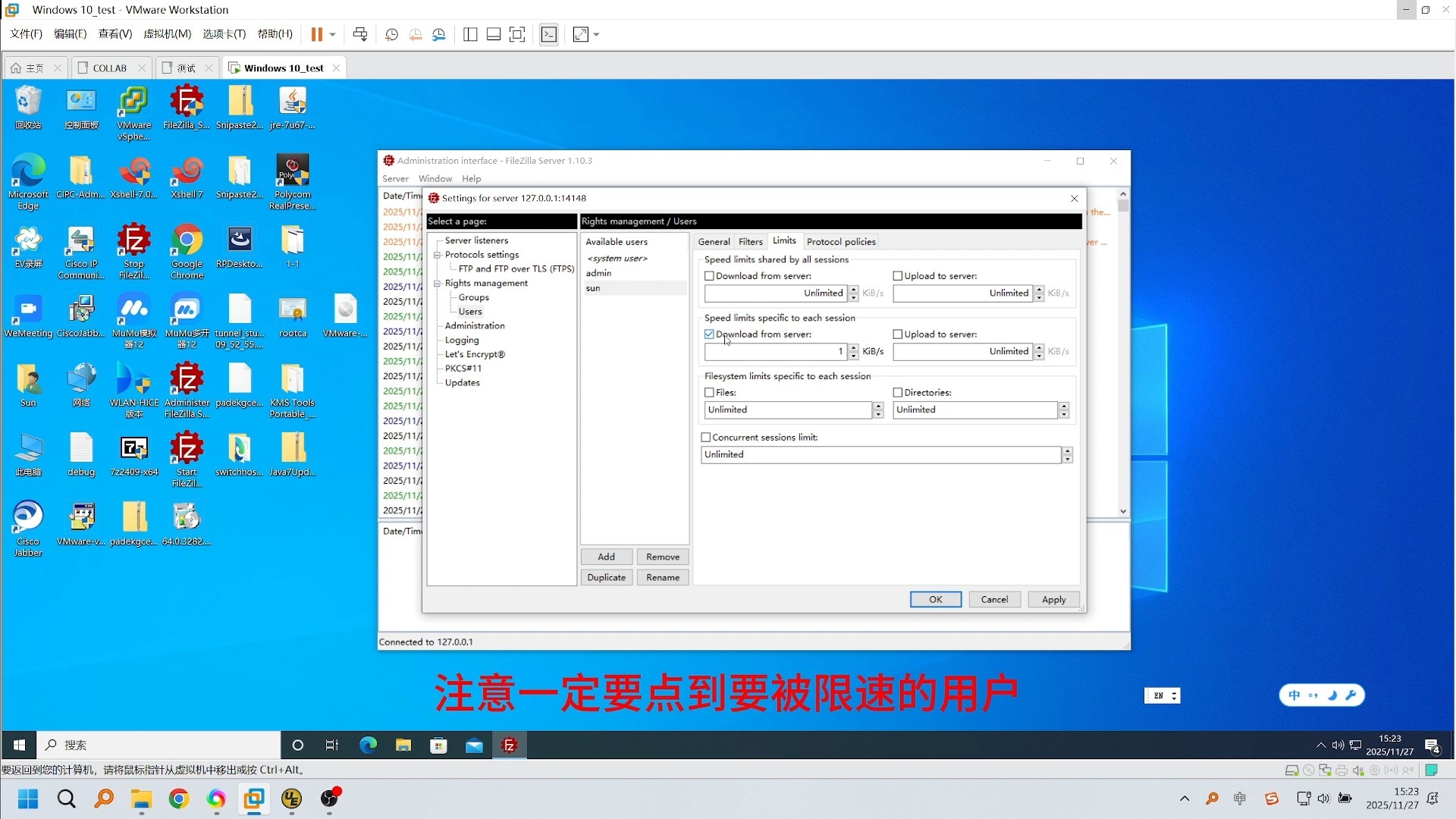Screen dimensions: 1456x819
Task: Open the WeMeeting desktop icon
Action: [28, 315]
